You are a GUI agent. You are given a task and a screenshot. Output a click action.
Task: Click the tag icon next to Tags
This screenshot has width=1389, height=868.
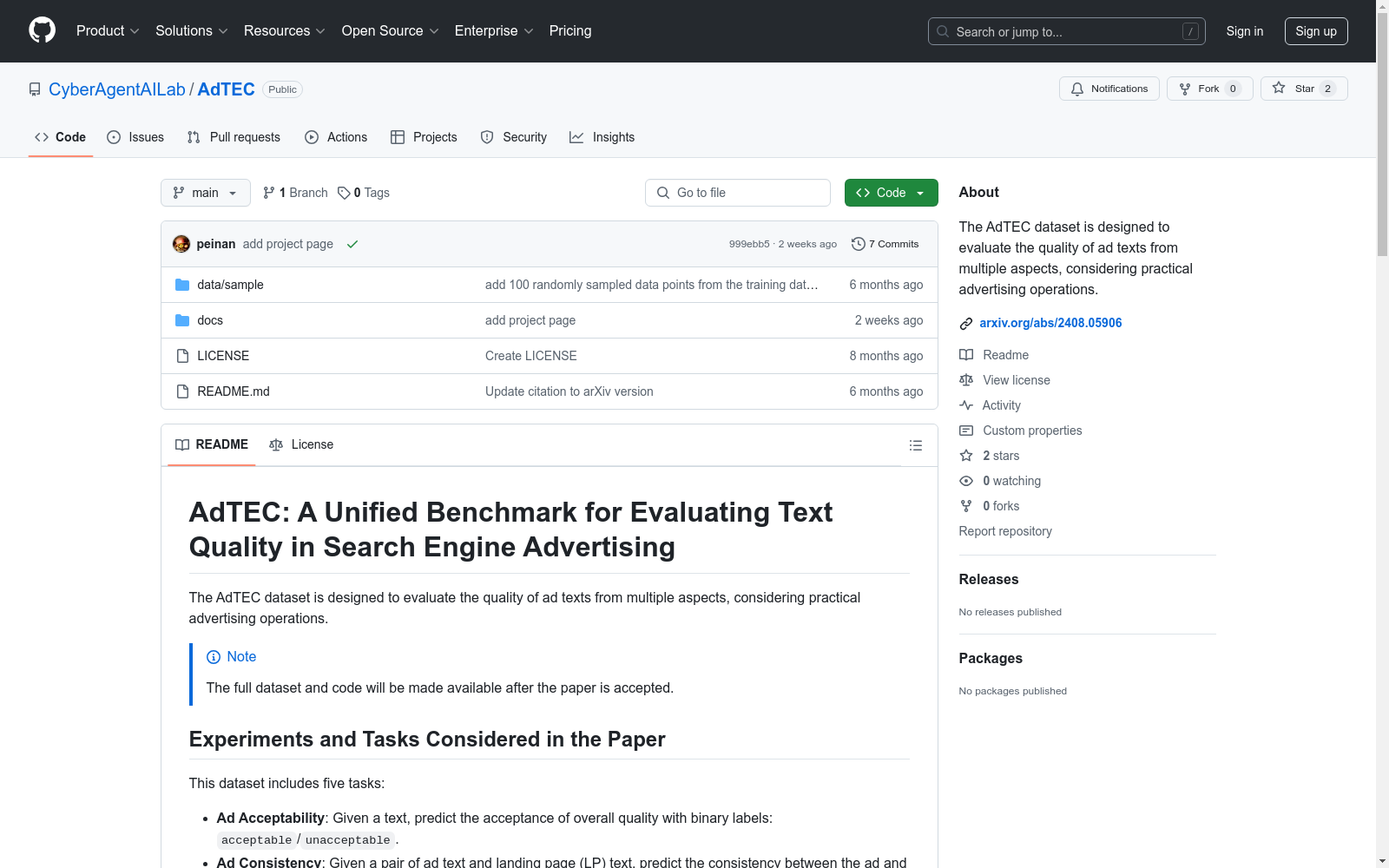(x=344, y=193)
